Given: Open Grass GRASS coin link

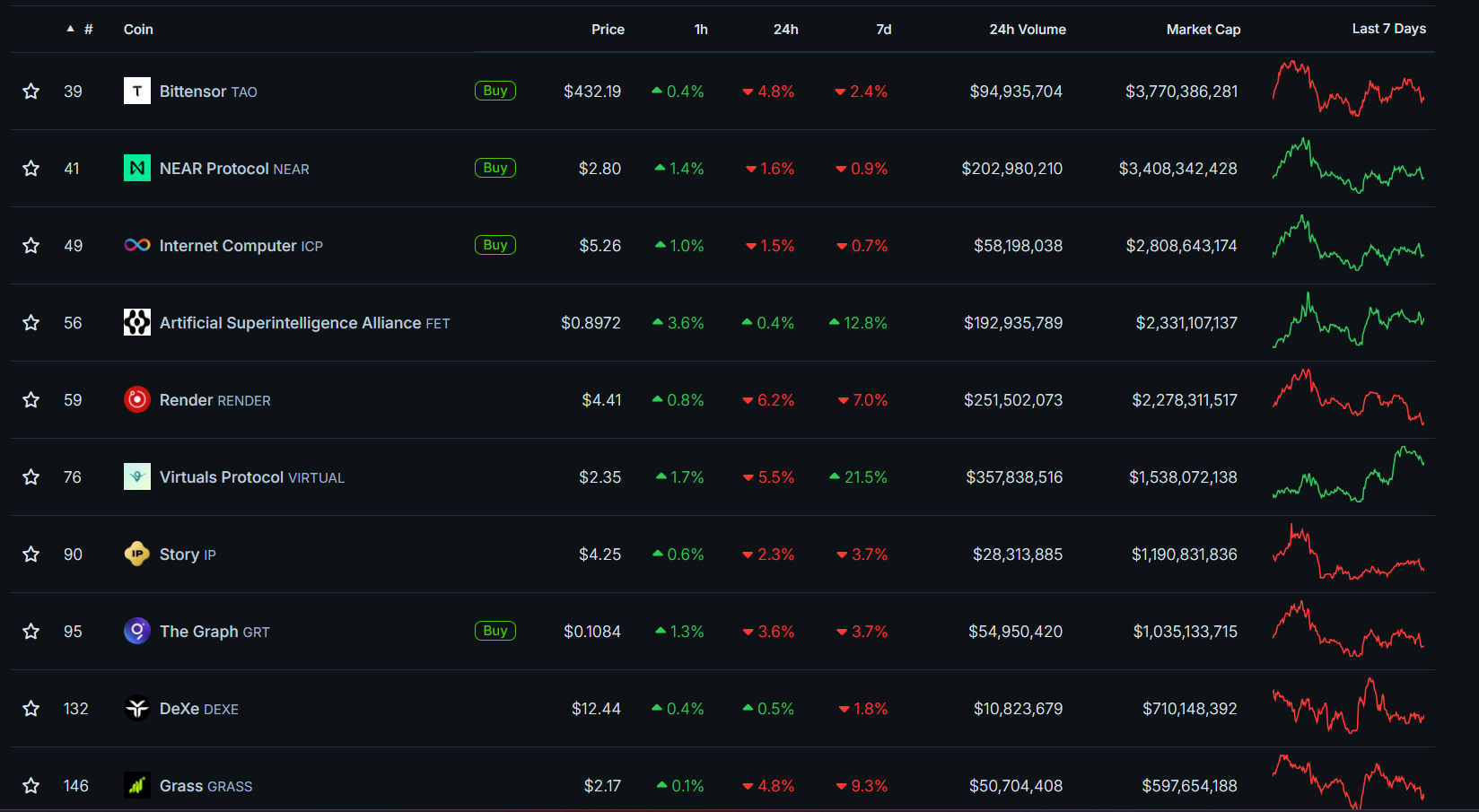Looking at the screenshot, I should coord(206,786).
